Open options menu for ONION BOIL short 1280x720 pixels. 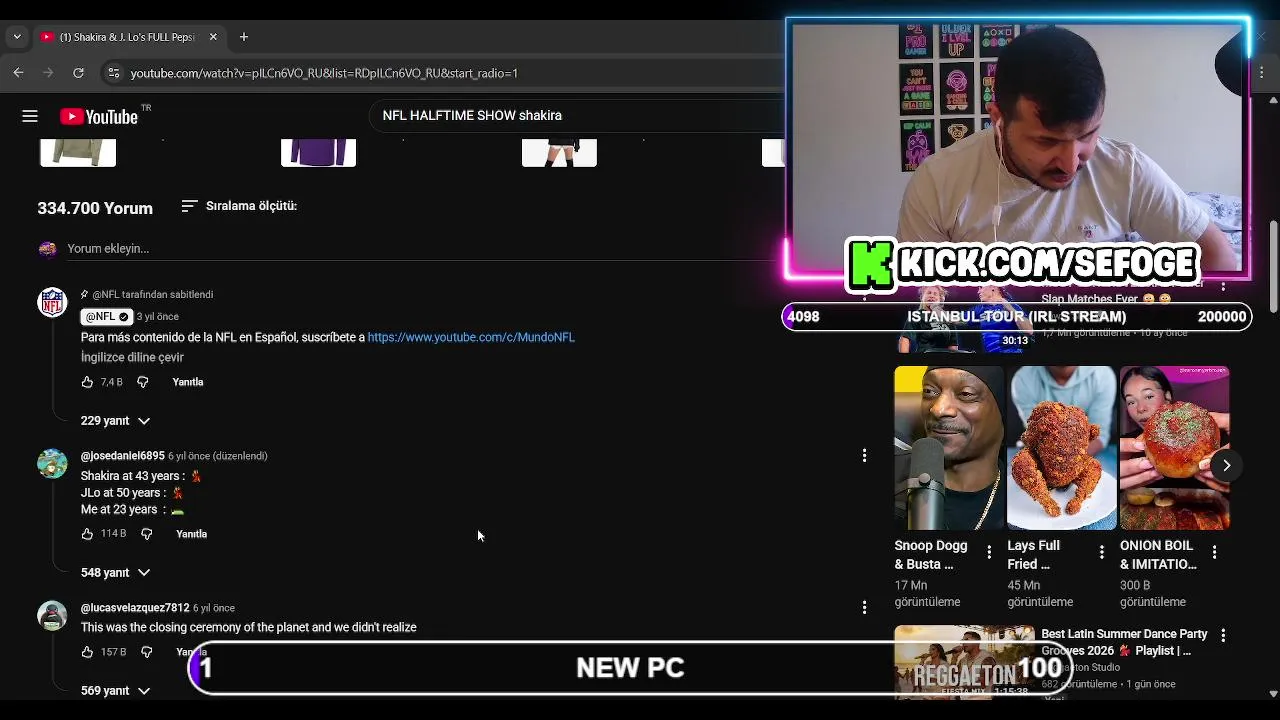click(x=1214, y=552)
